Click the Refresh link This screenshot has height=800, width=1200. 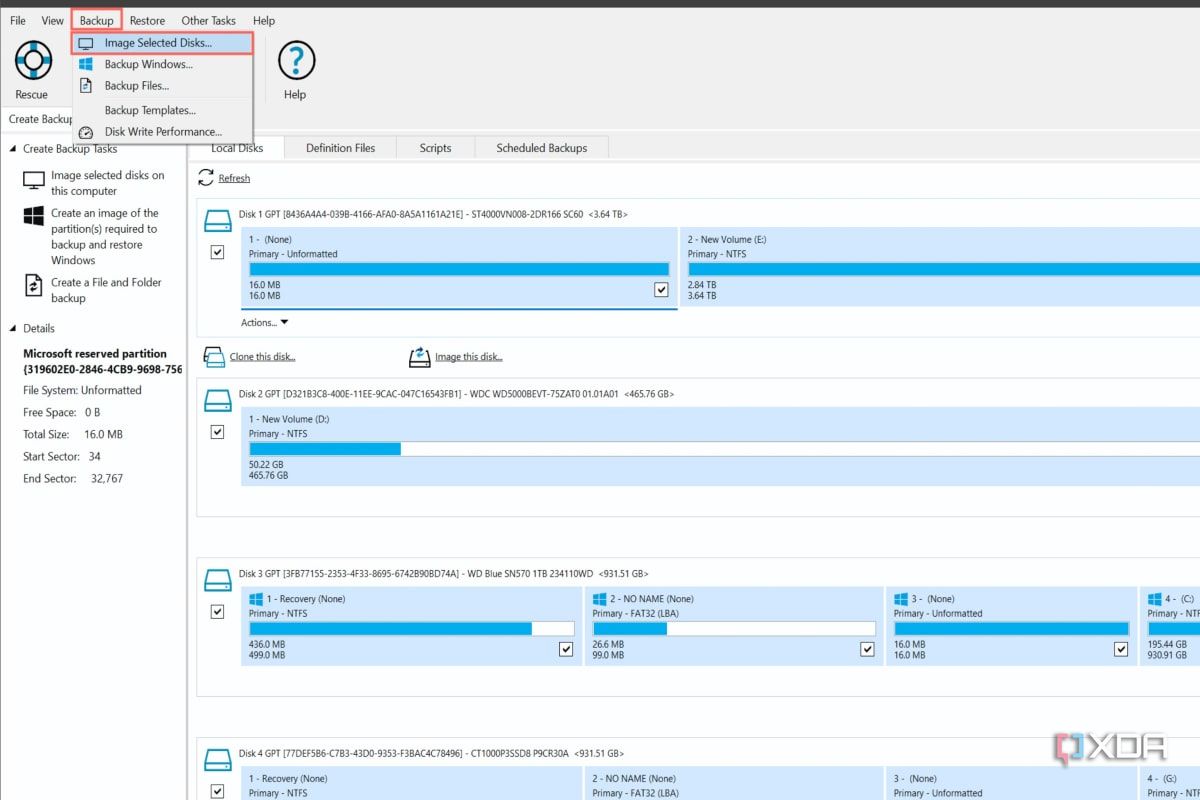click(x=234, y=178)
